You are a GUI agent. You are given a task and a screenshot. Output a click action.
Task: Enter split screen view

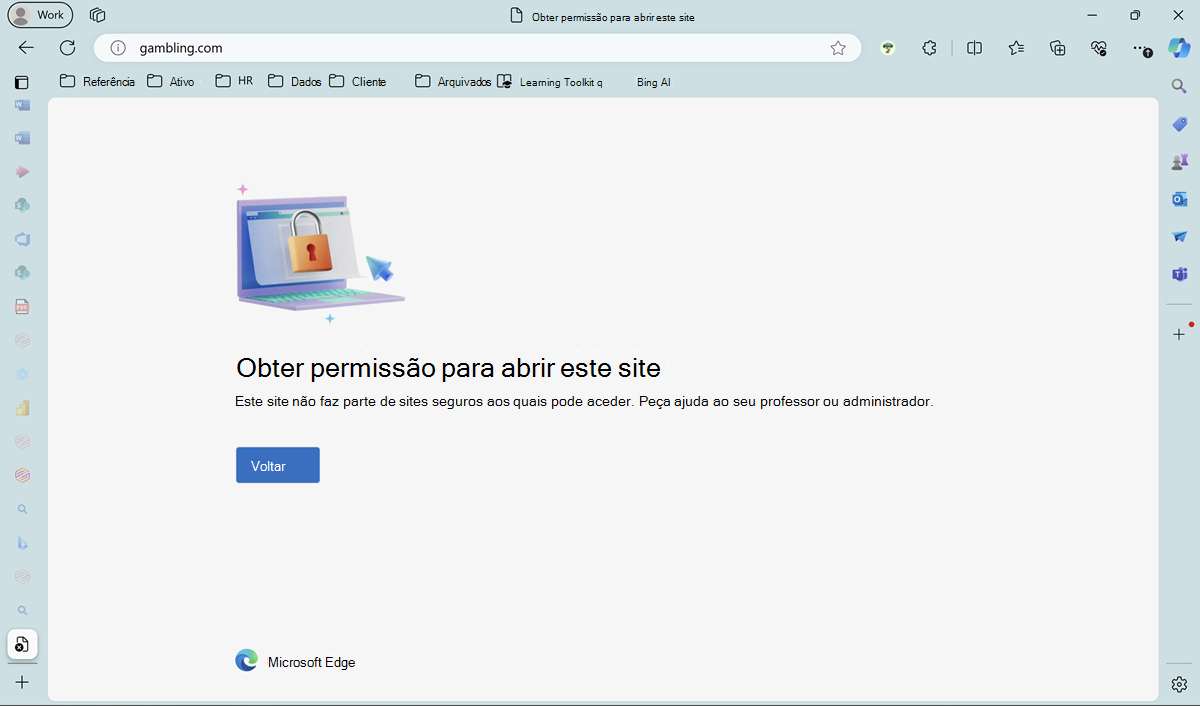[974, 48]
